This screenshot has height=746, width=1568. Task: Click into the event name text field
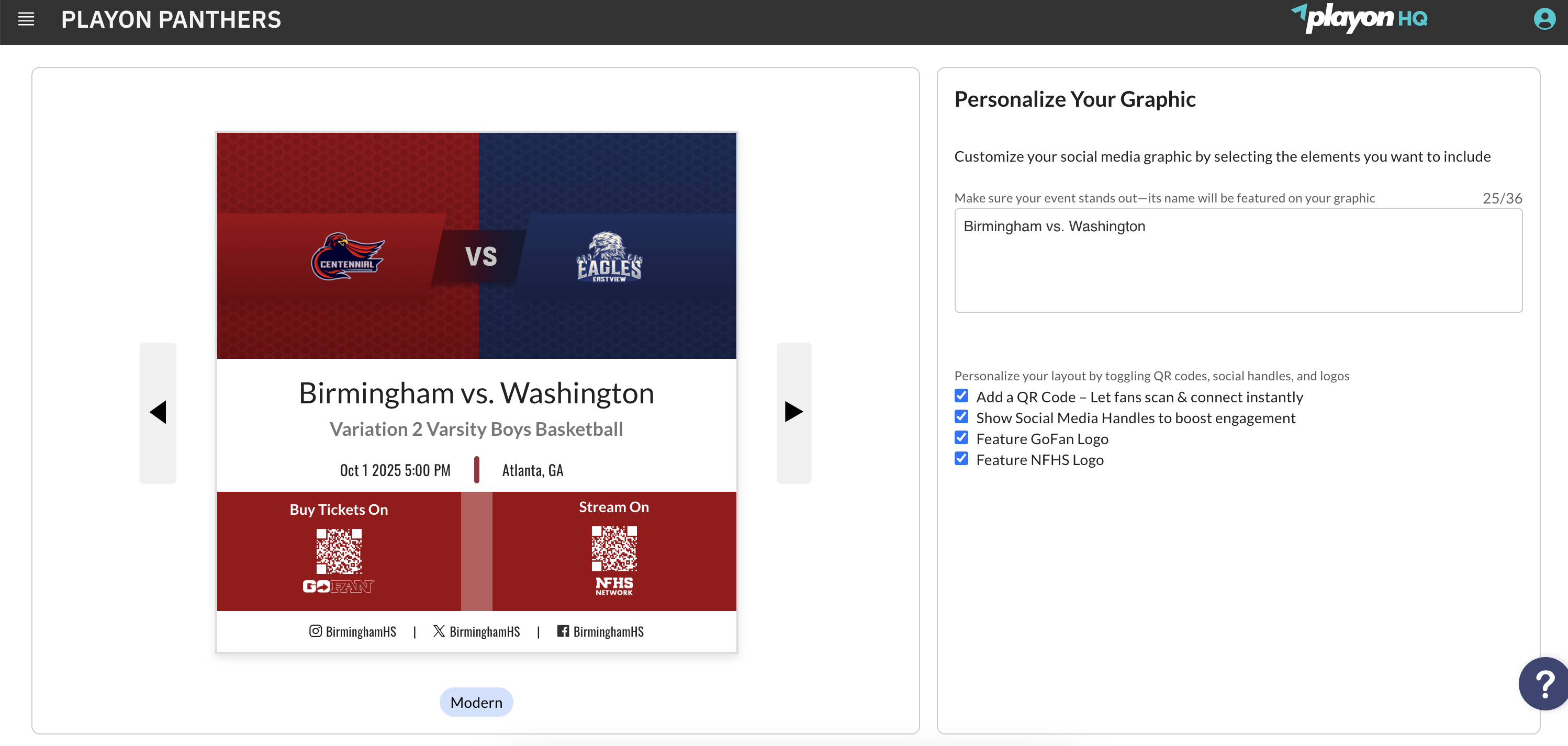1238,261
